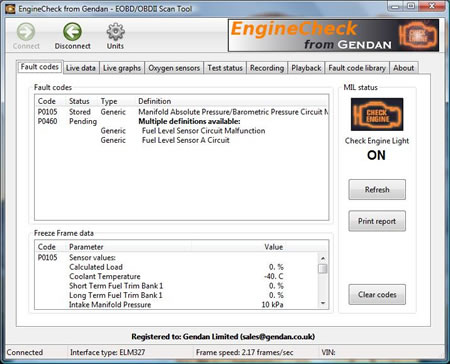Click the 10 kPa pressure value

(272, 305)
